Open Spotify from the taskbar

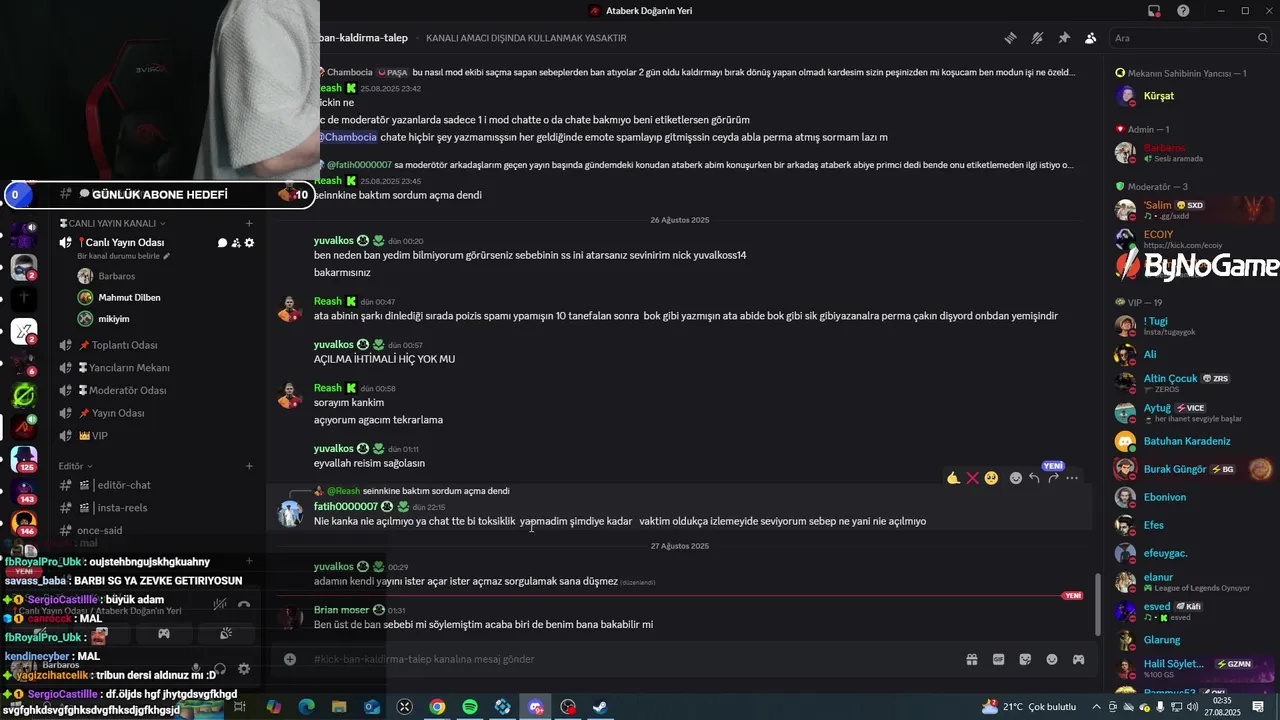click(470, 707)
